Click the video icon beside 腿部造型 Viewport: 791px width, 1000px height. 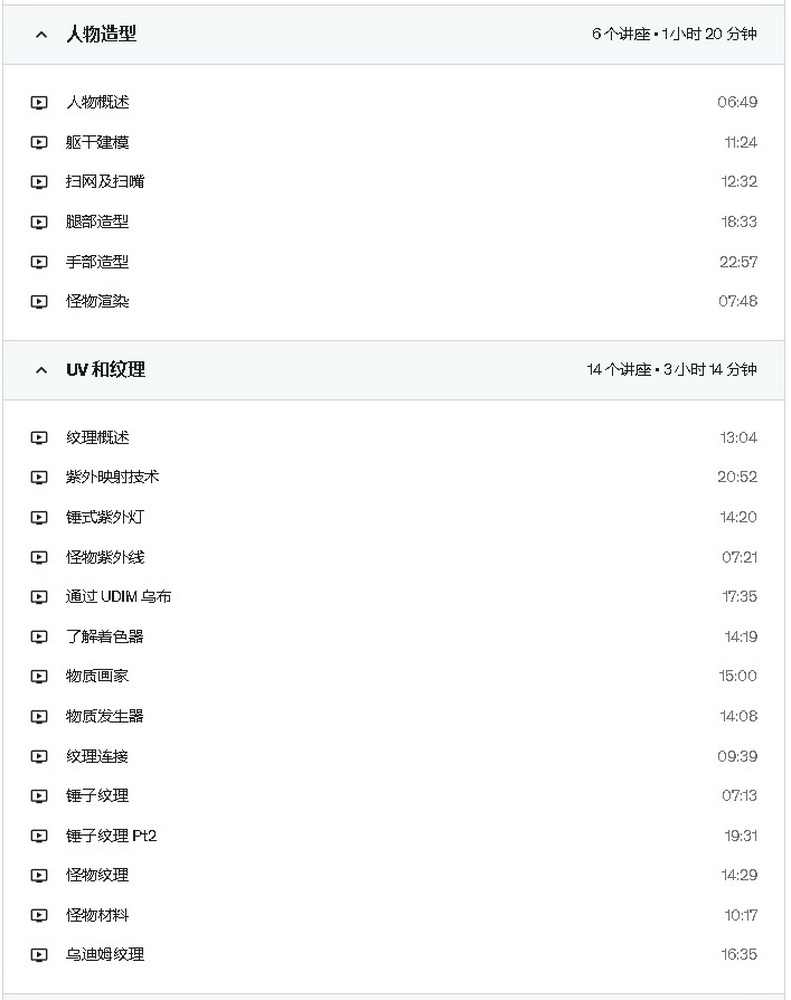coord(39,222)
